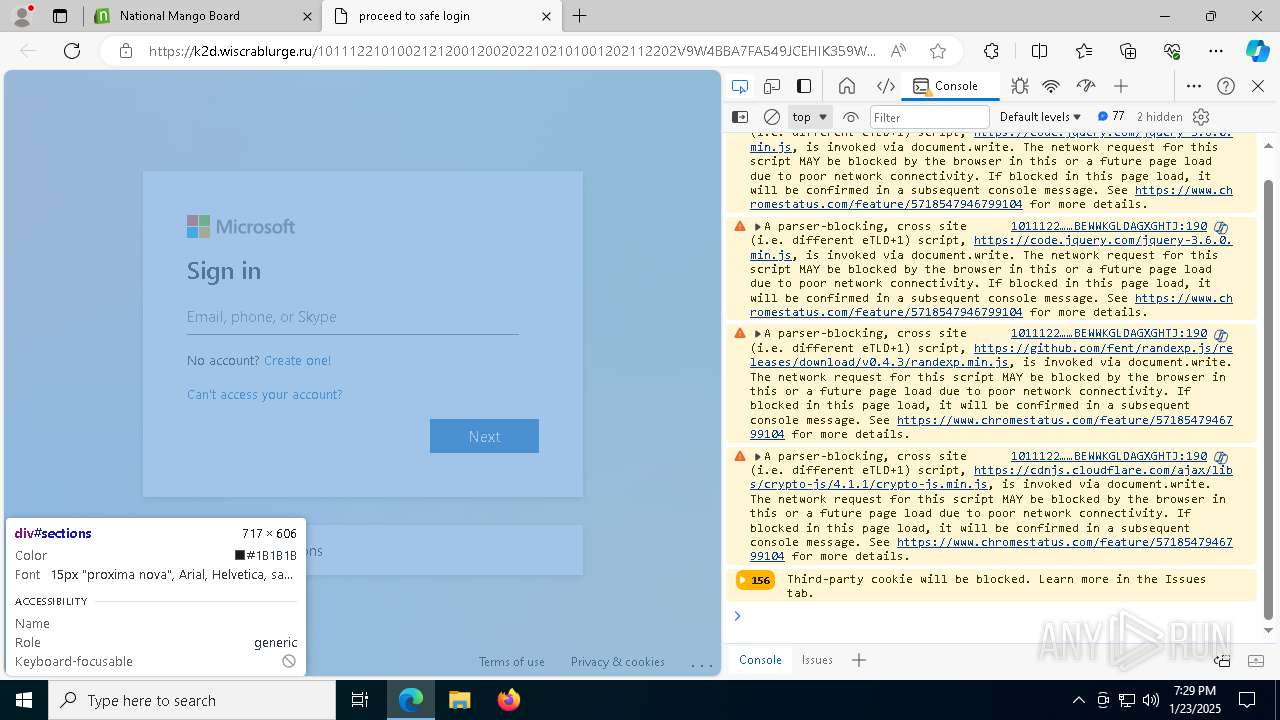Expand the crypto-js parser-blocking warning

coord(758,456)
